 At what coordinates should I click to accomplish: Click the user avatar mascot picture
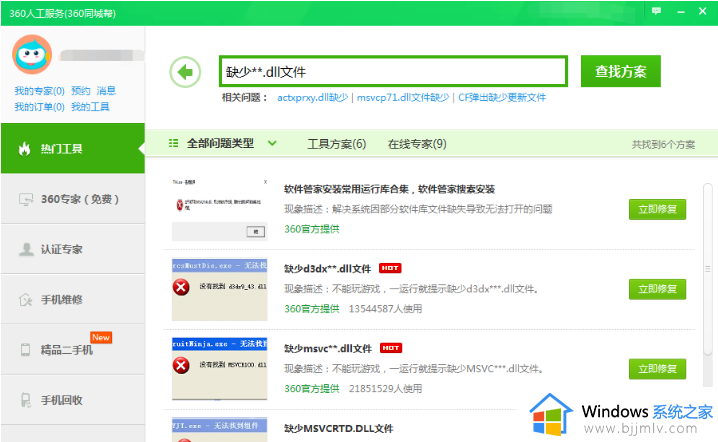click(x=32, y=55)
